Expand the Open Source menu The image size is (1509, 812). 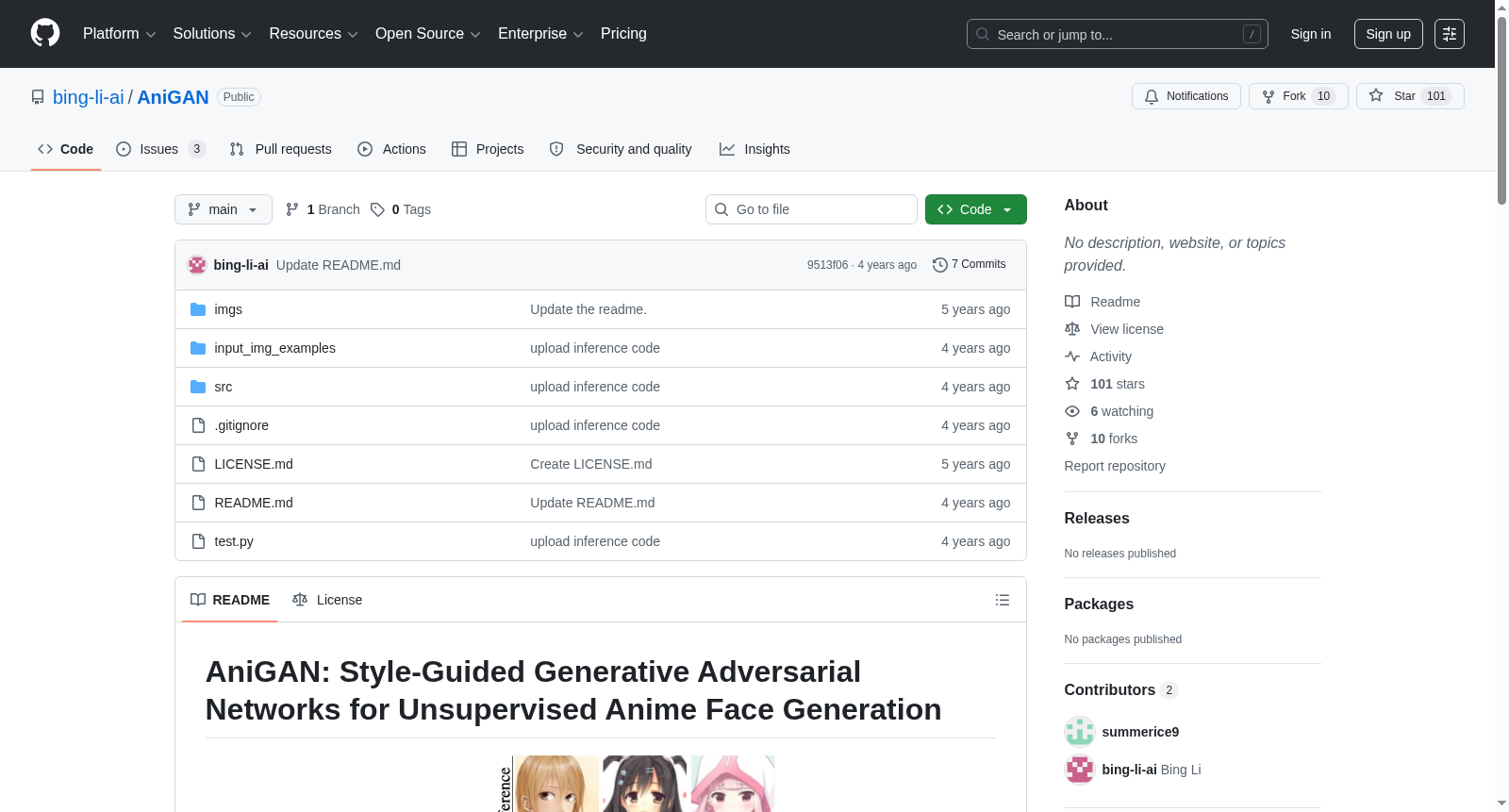coord(428,34)
